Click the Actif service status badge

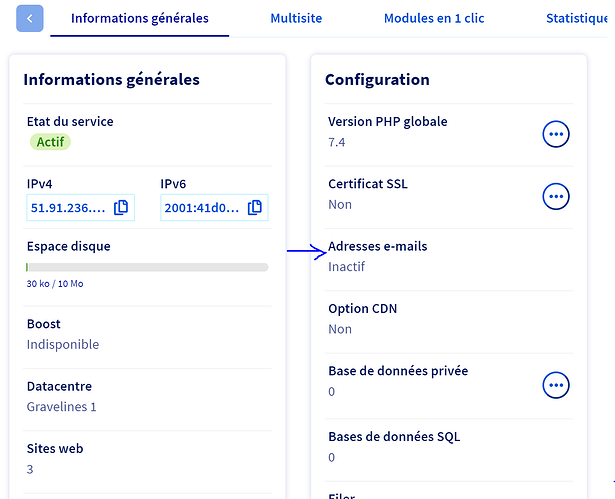[50, 142]
